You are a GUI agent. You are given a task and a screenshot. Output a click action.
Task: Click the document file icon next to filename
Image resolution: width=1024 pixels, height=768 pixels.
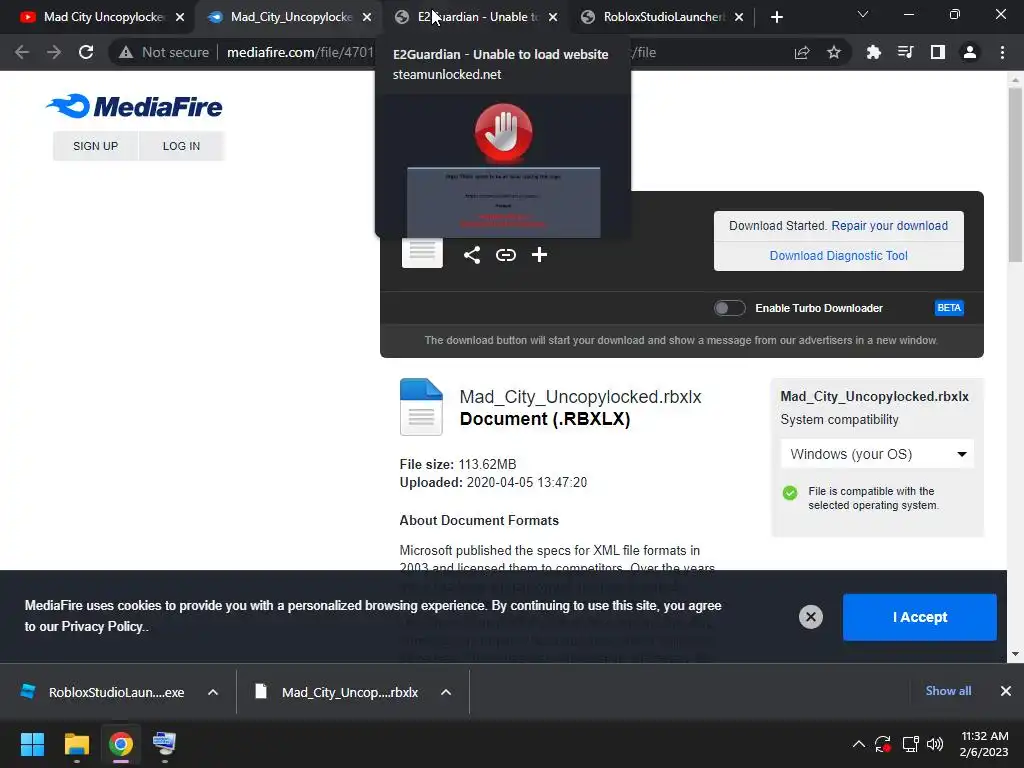click(421, 406)
